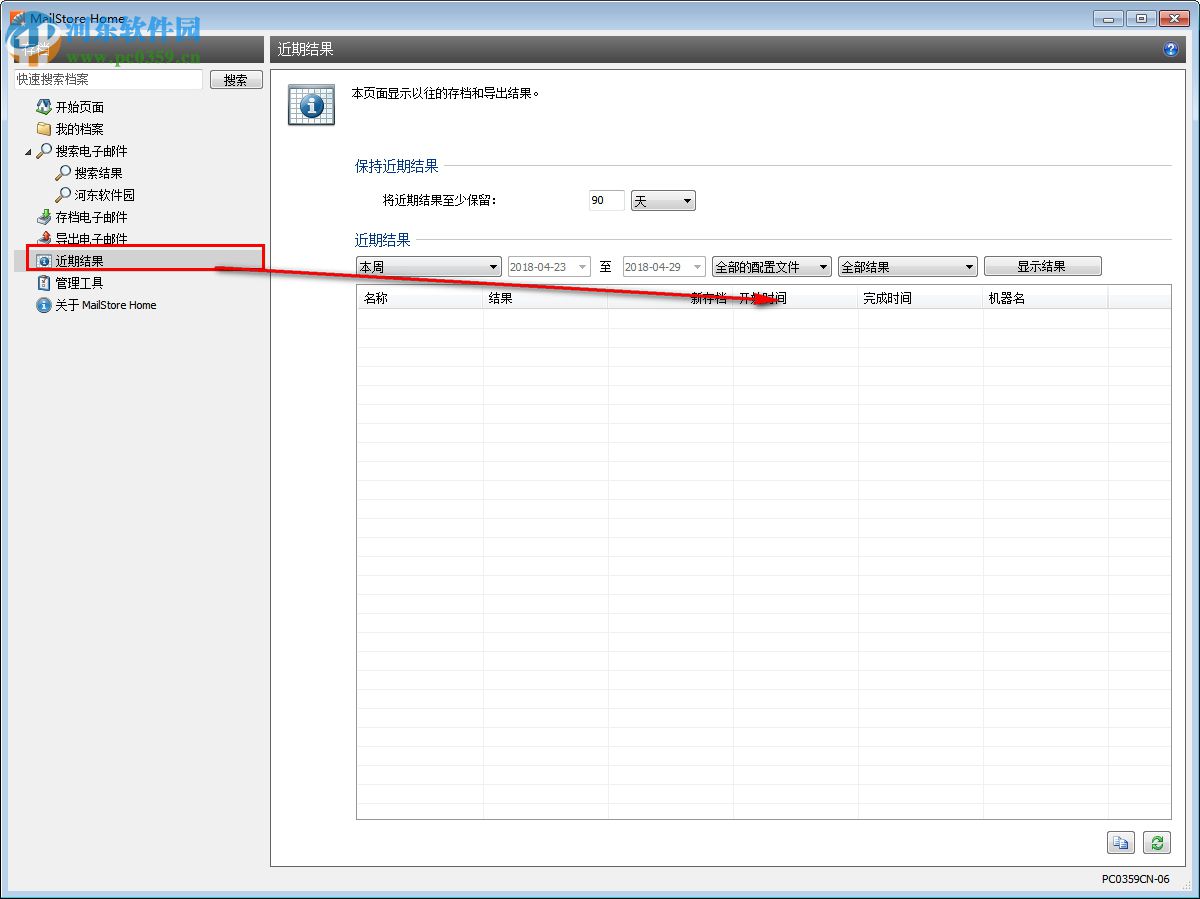Close the MailStore Home window

pos(1175,18)
